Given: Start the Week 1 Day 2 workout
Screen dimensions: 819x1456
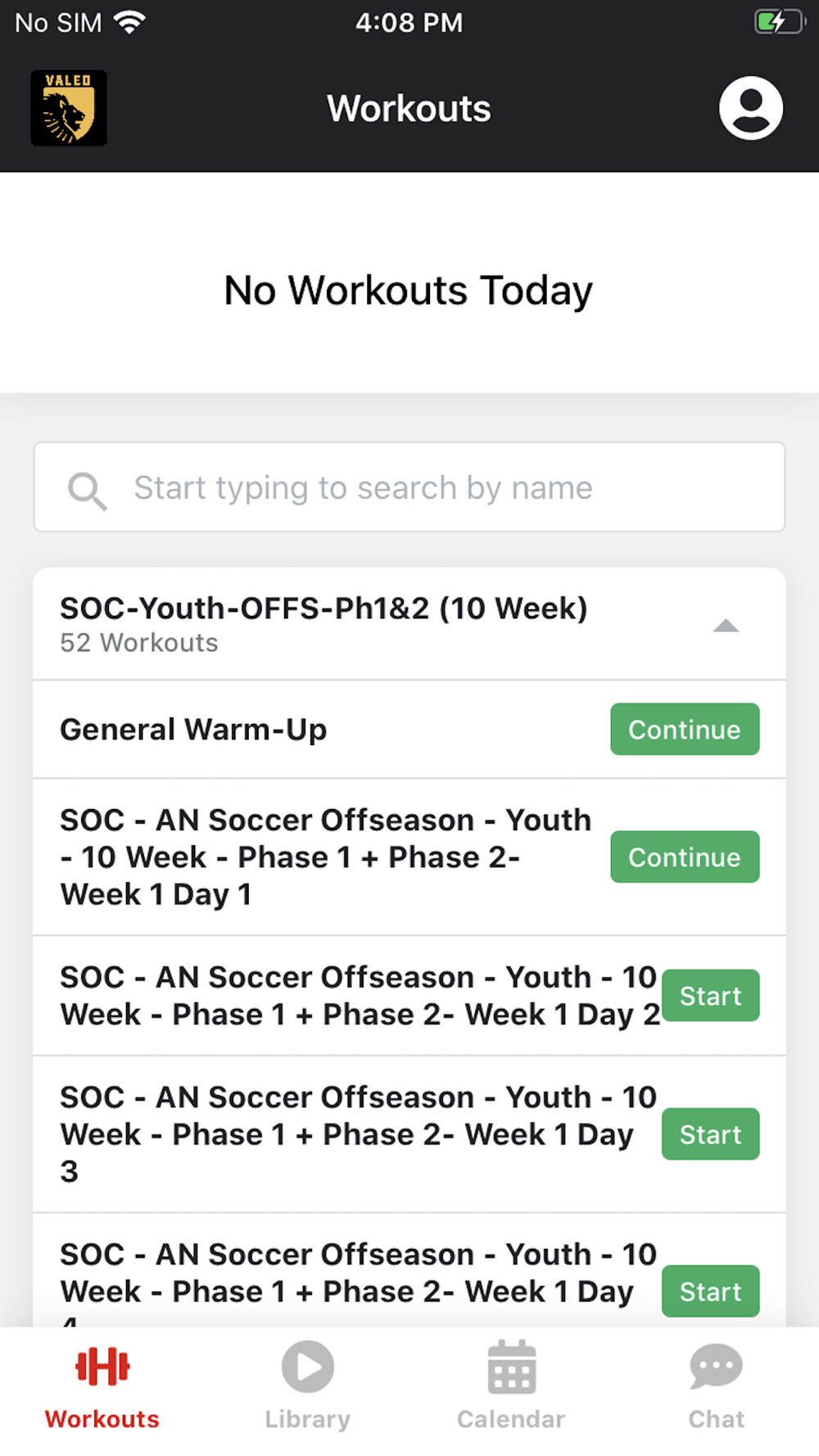Looking at the screenshot, I should tap(710, 996).
